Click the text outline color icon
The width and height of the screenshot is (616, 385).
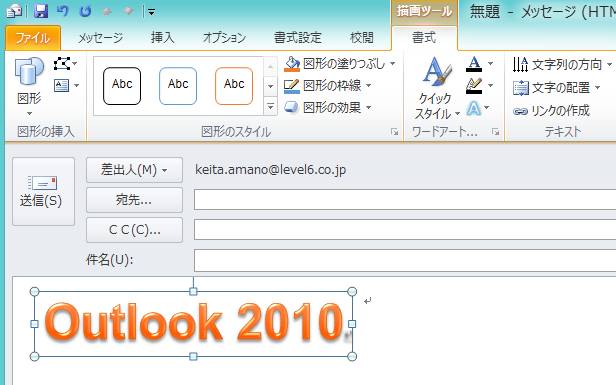coord(474,85)
